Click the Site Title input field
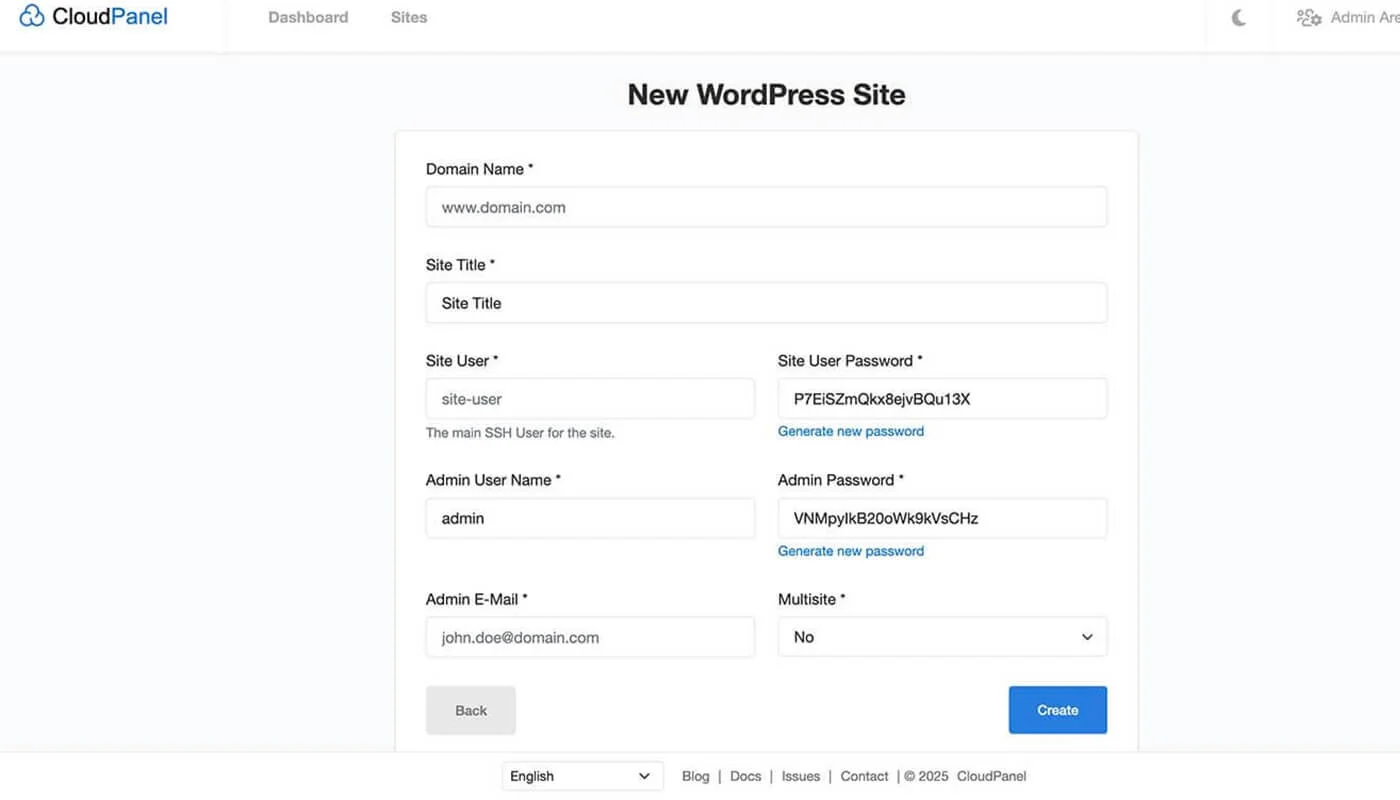The height and width of the screenshot is (800, 1400). coord(766,303)
